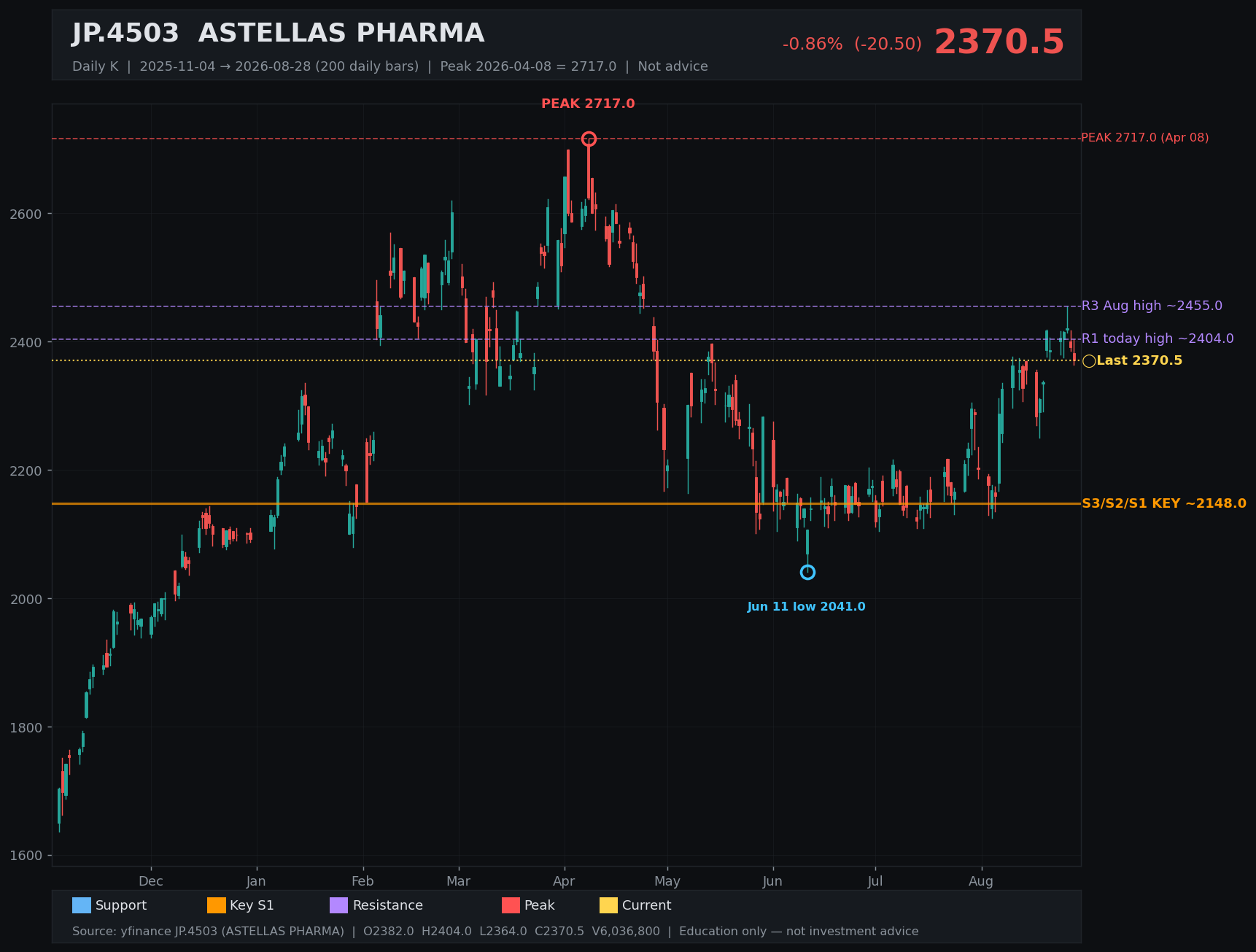
Task: Select the blue Support legend swatch
Action: (x=82, y=905)
